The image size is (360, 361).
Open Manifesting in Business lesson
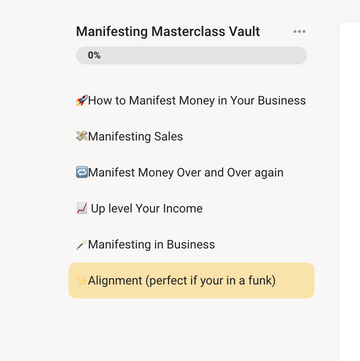click(152, 244)
